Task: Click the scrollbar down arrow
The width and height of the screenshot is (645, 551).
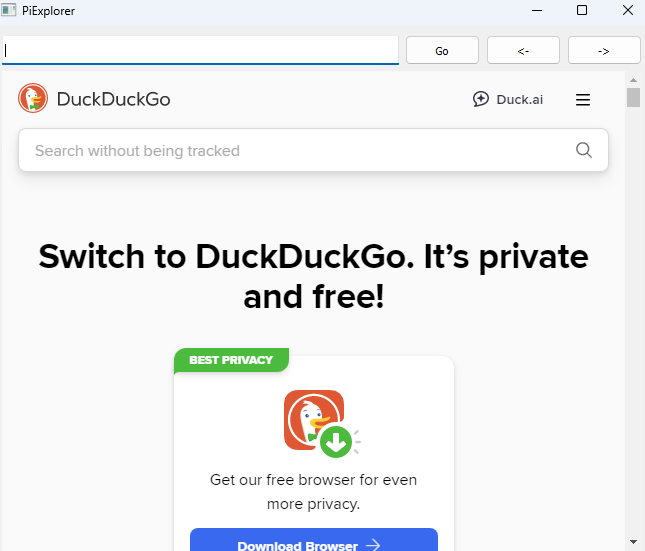Action: click(633, 542)
